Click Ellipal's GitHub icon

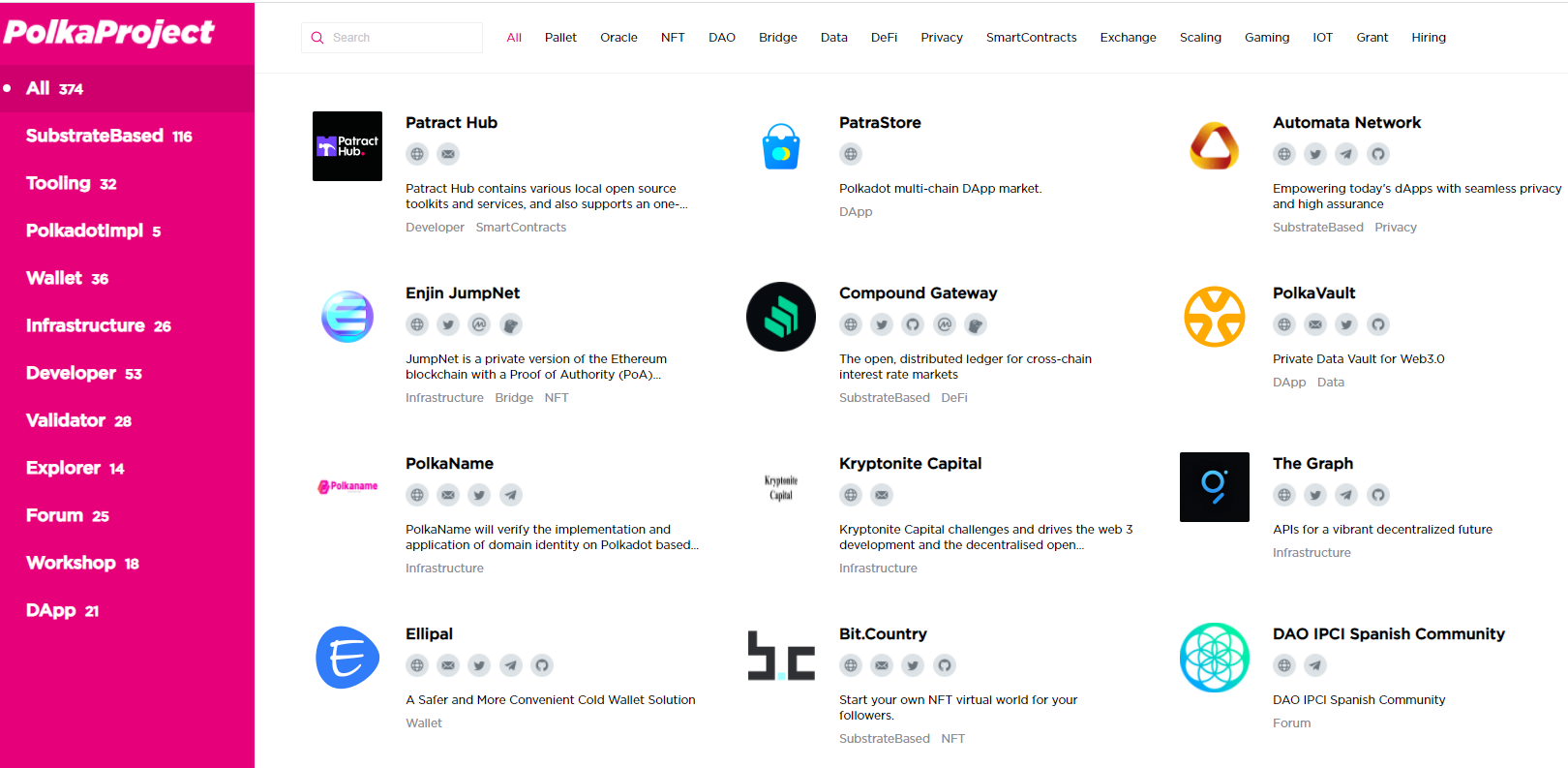point(542,665)
